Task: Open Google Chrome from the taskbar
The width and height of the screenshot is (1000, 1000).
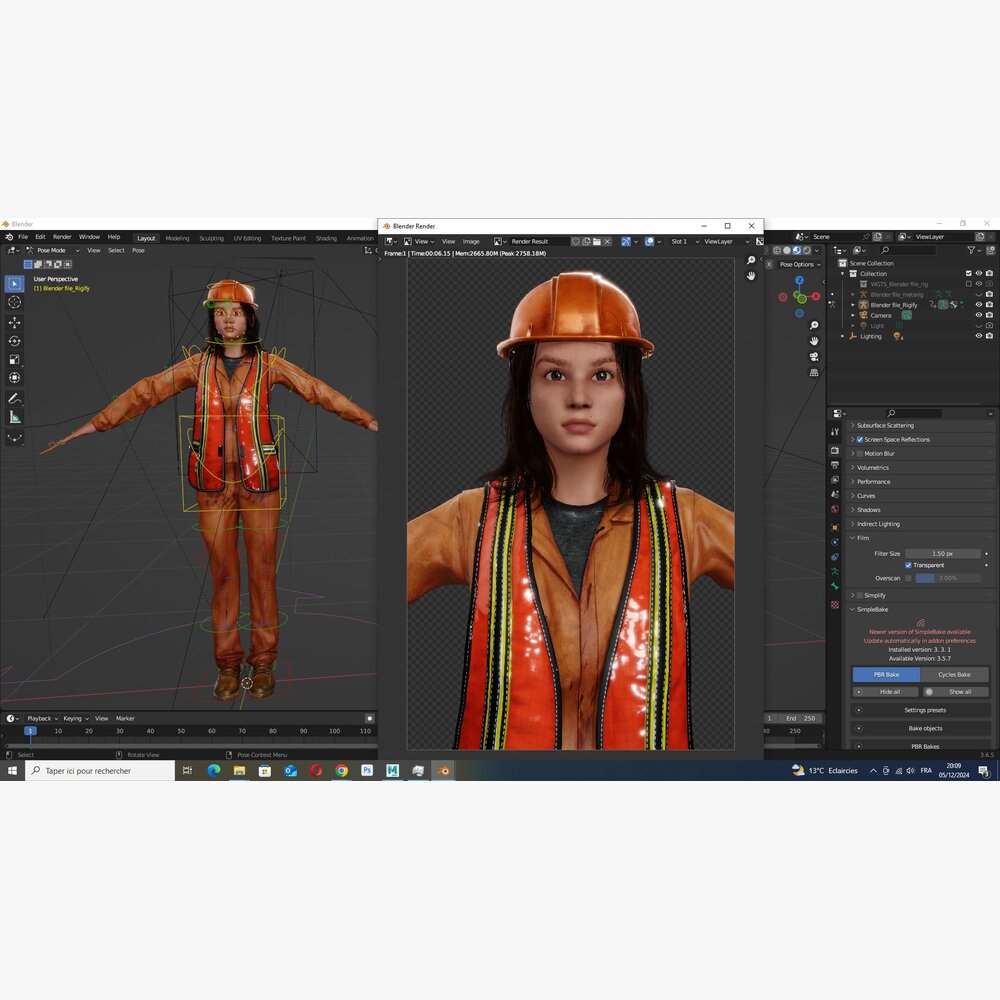Action: tap(342, 770)
